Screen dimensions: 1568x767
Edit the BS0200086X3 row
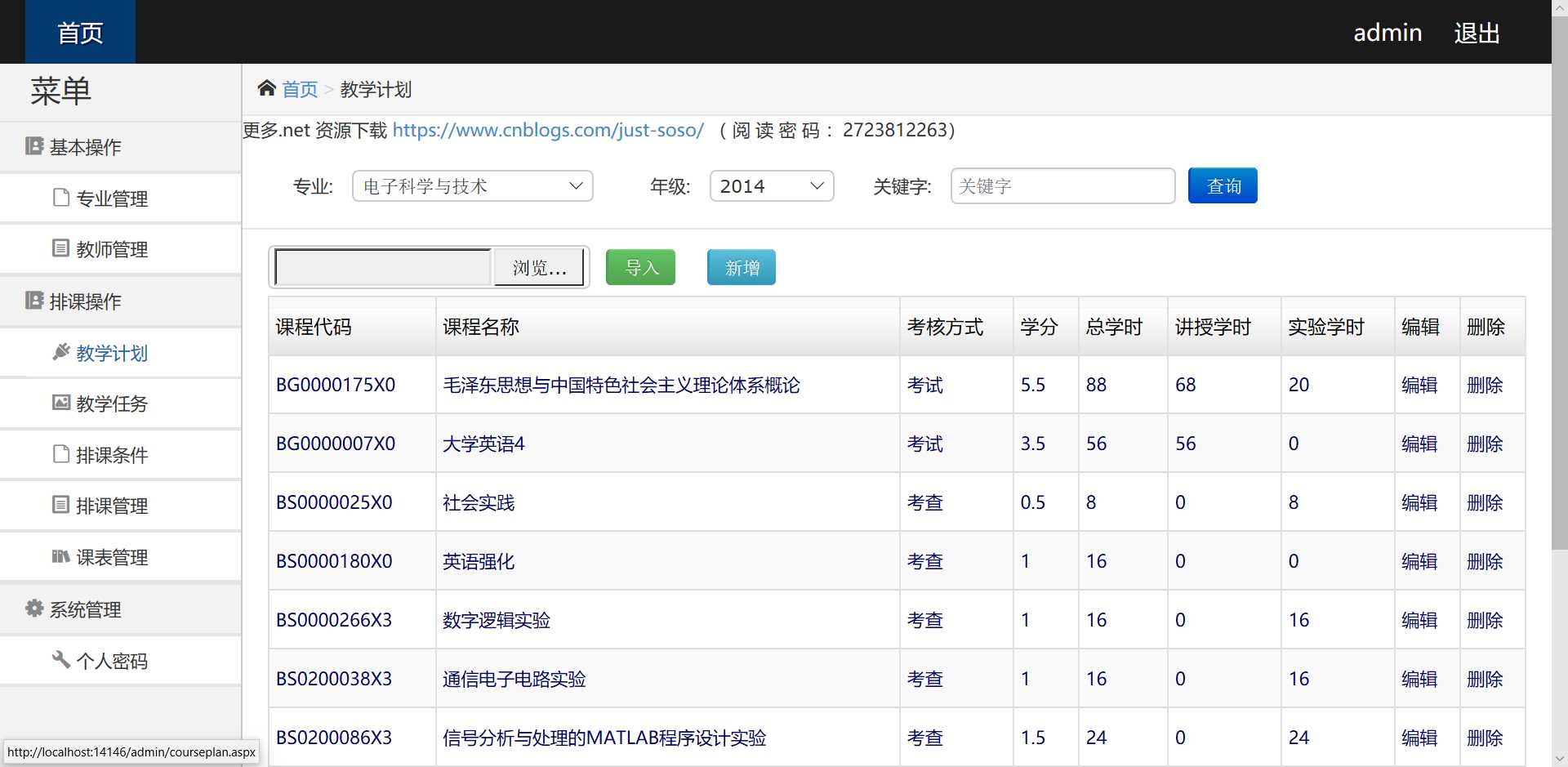click(1419, 738)
